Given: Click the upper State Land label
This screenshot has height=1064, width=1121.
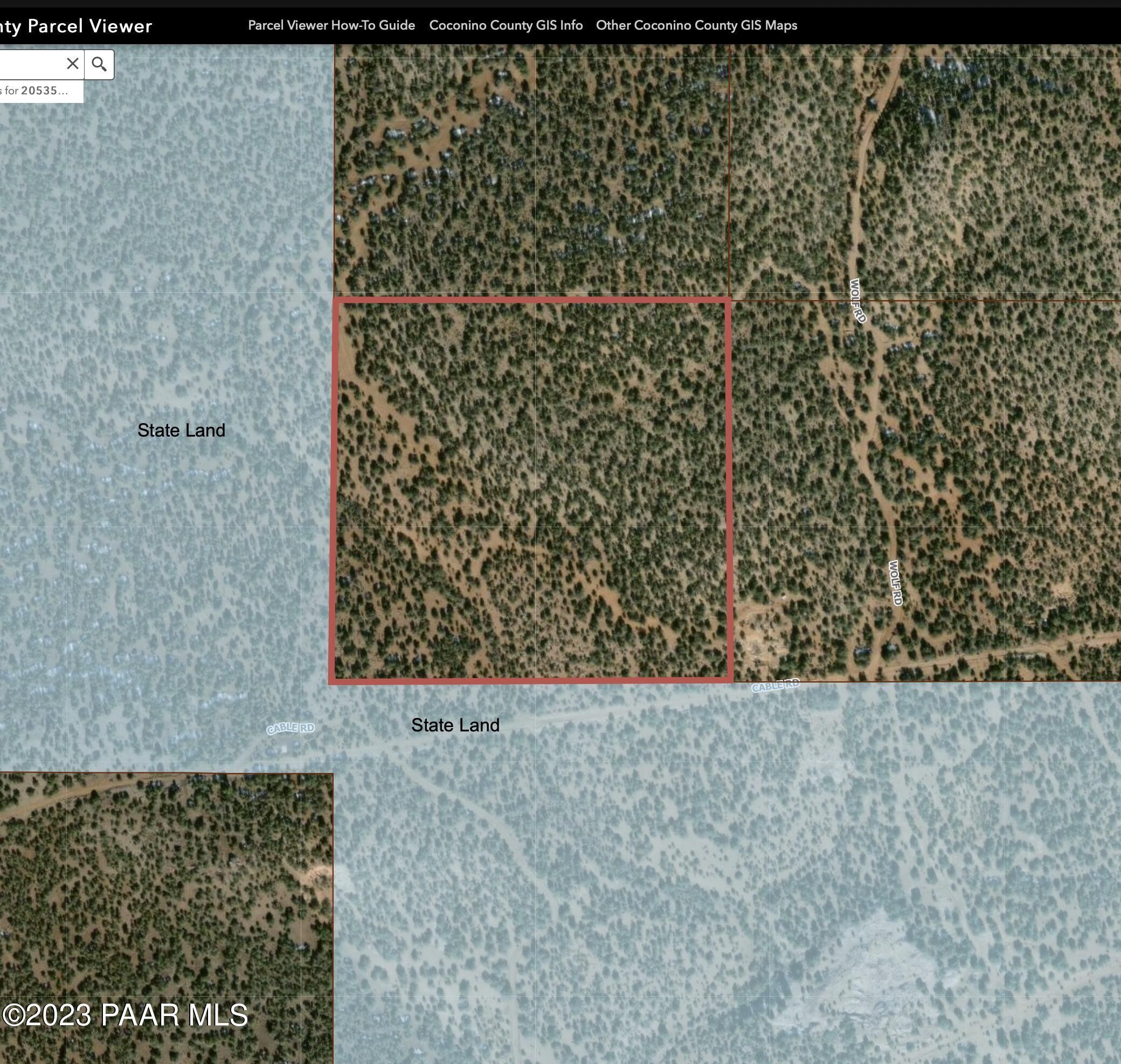Looking at the screenshot, I should point(182,430).
